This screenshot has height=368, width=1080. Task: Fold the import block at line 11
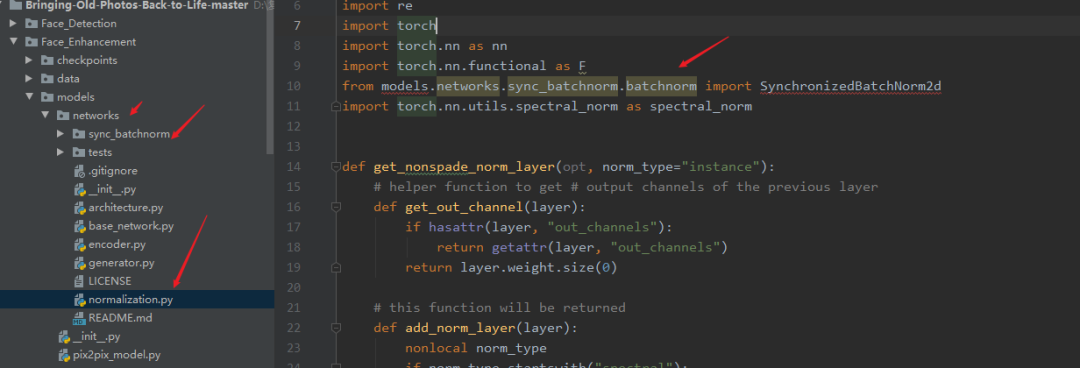(336, 107)
